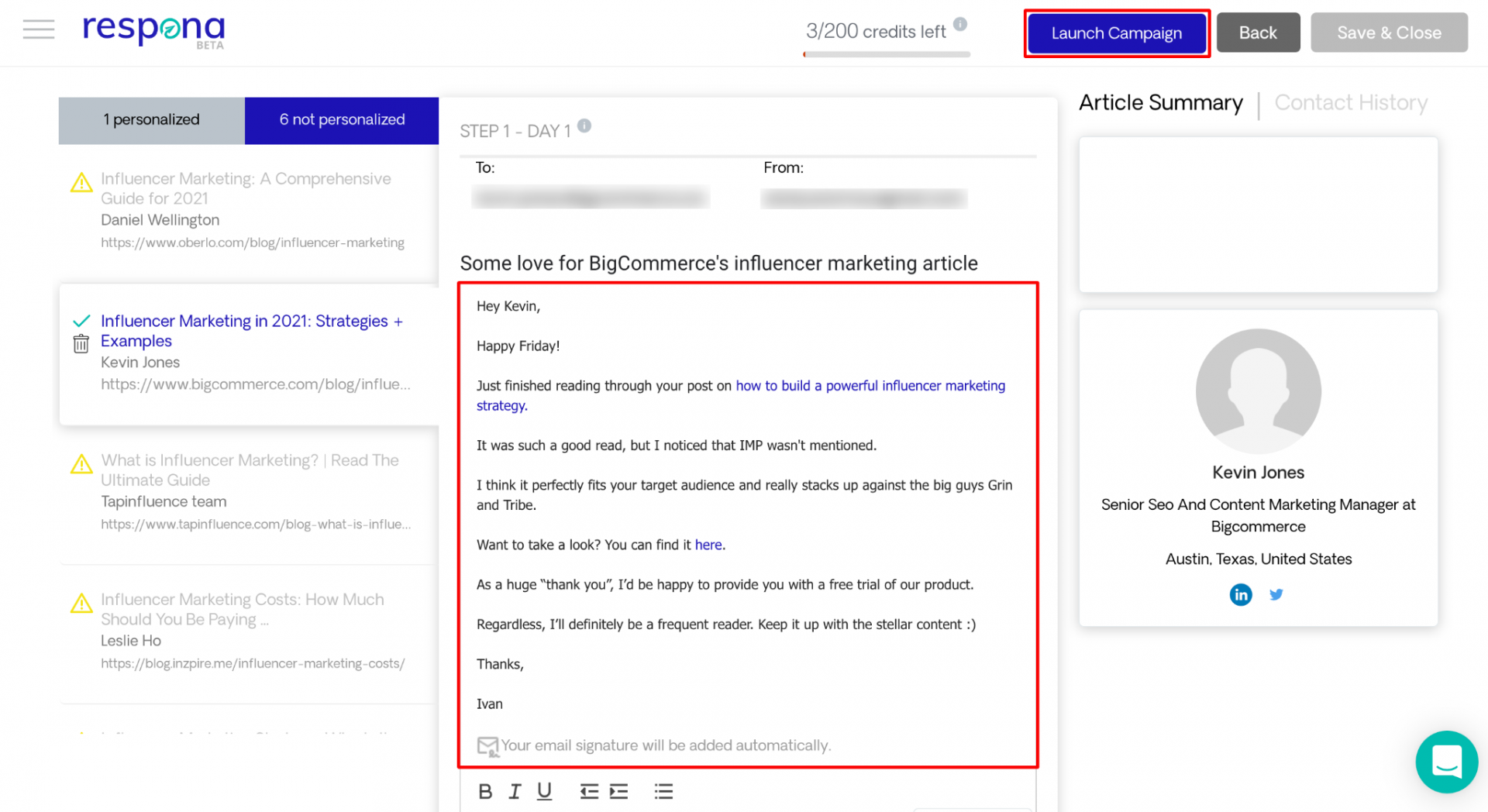Click the credits info icon

960,24
